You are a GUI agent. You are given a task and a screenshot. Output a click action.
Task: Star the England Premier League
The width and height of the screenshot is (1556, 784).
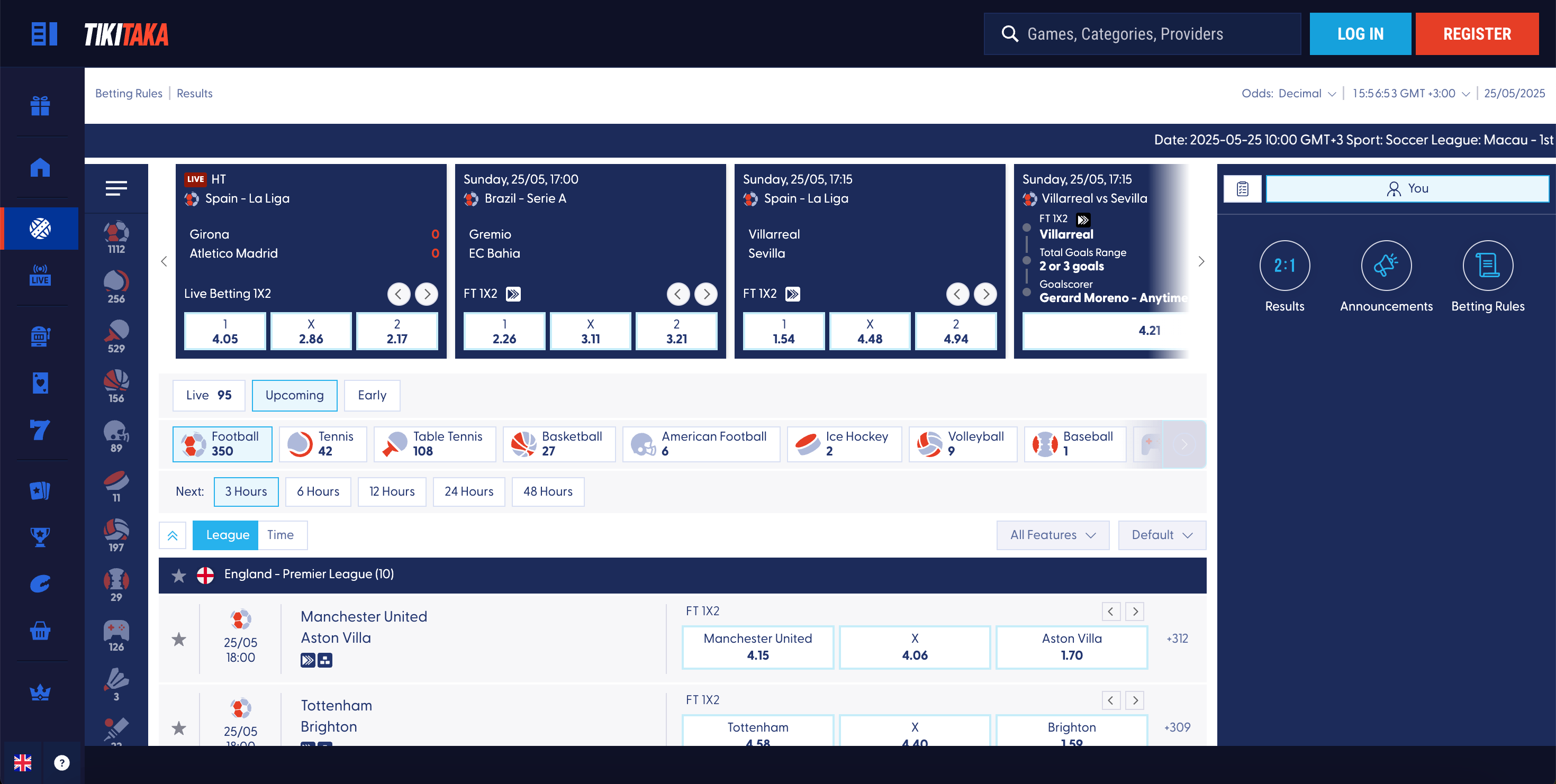(179, 575)
